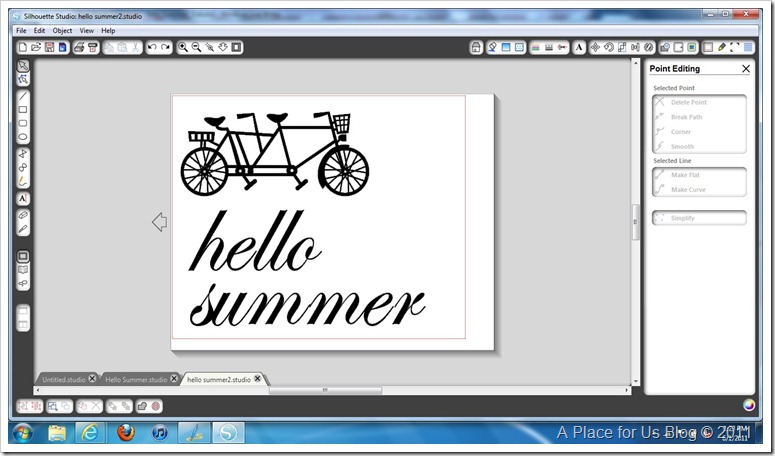Open the Help menu
This screenshot has height=456, width=775.
click(108, 31)
